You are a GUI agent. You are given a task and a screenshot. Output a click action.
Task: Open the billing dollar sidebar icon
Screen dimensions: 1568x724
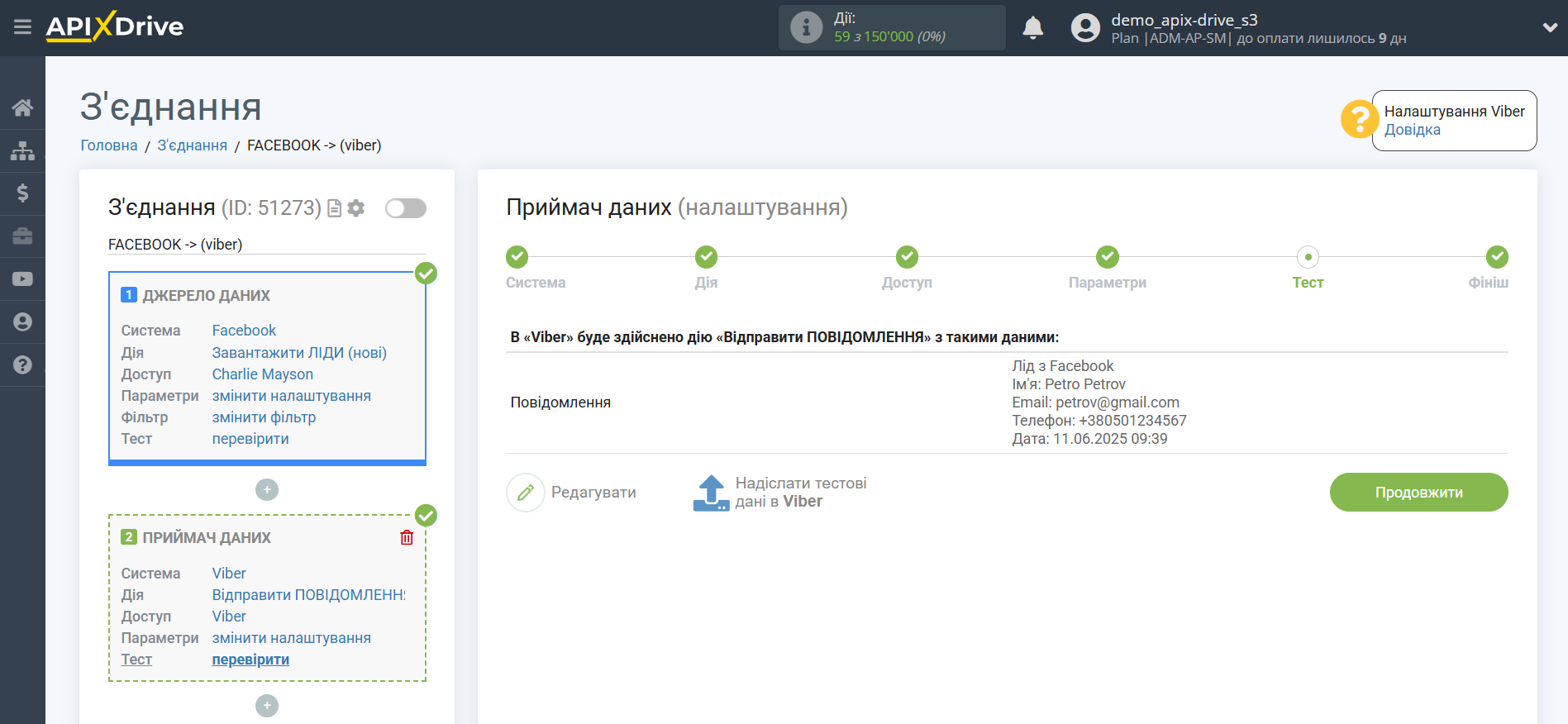tap(22, 193)
